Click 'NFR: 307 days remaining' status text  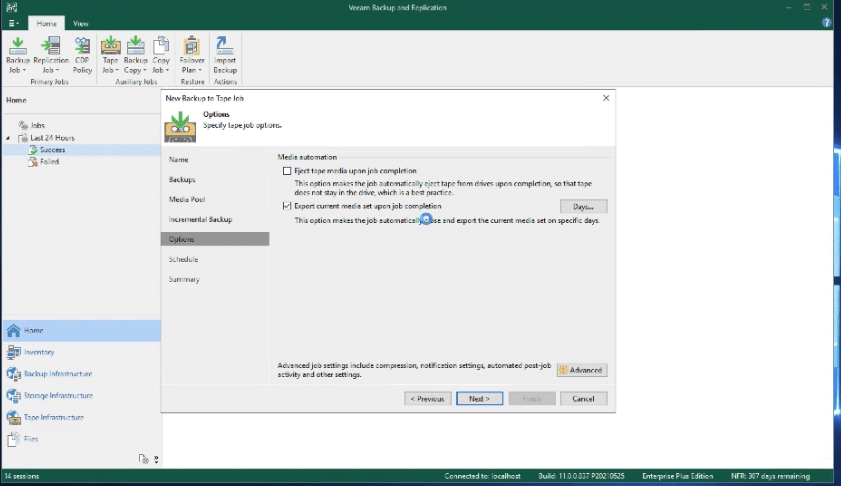(770, 476)
